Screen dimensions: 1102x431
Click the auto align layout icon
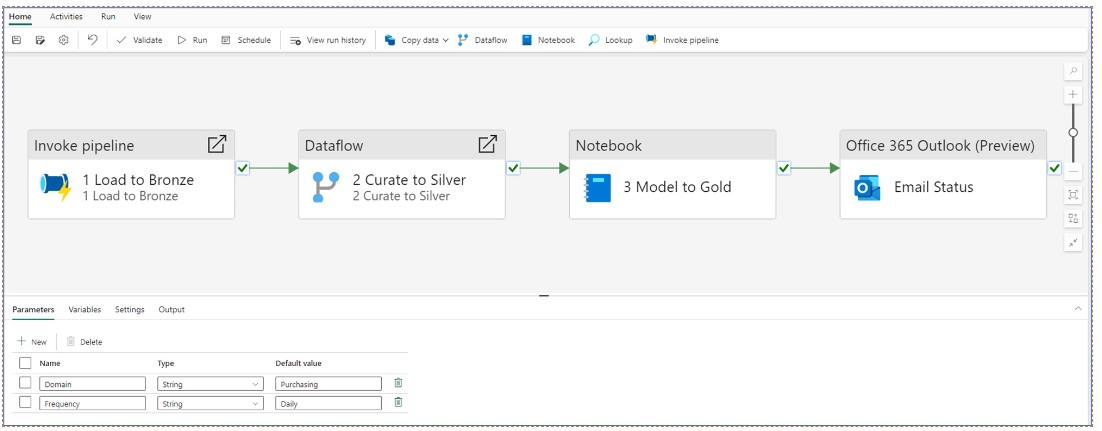tap(1072, 219)
